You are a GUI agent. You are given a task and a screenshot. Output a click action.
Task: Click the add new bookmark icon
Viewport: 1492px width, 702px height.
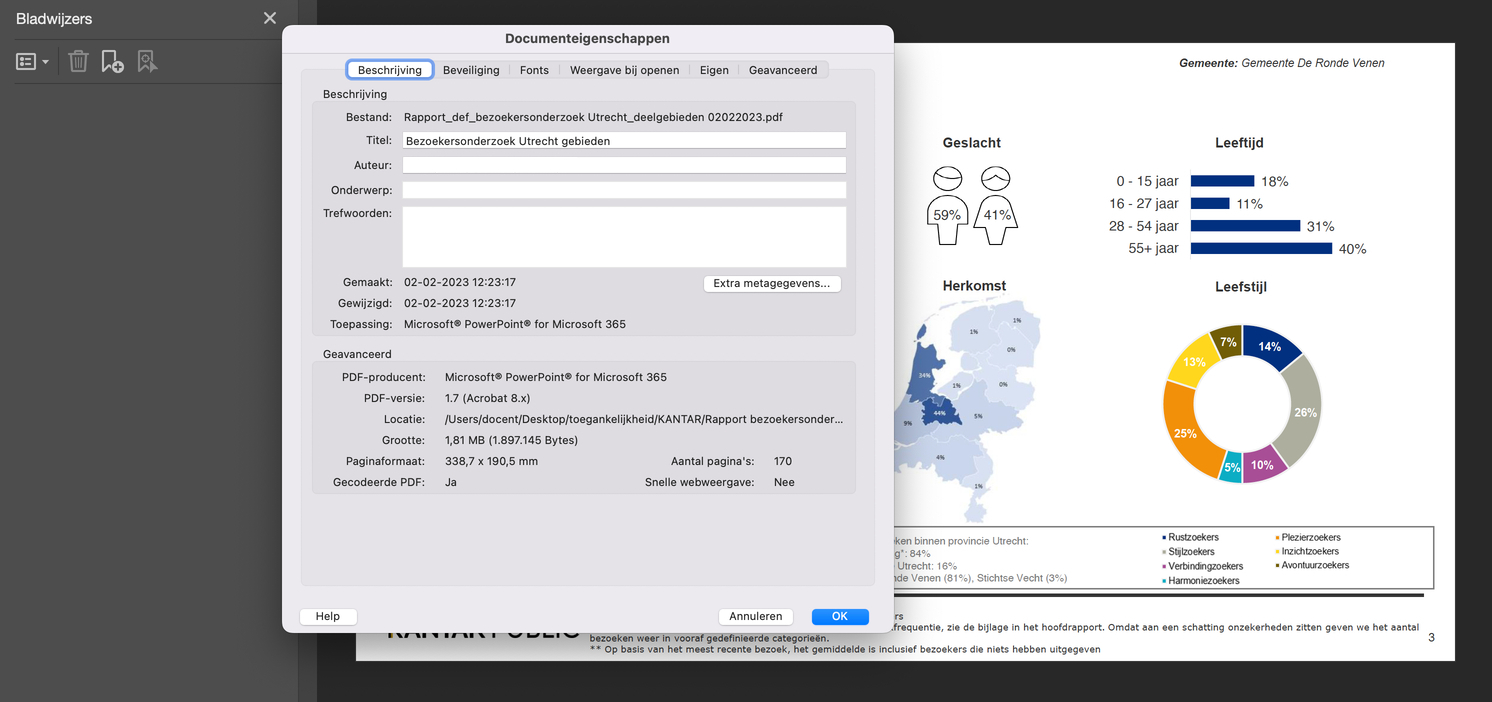pyautogui.click(x=112, y=62)
